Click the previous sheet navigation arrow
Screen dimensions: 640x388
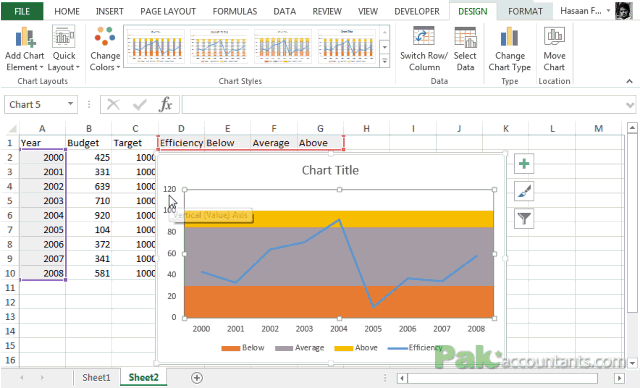(22, 378)
